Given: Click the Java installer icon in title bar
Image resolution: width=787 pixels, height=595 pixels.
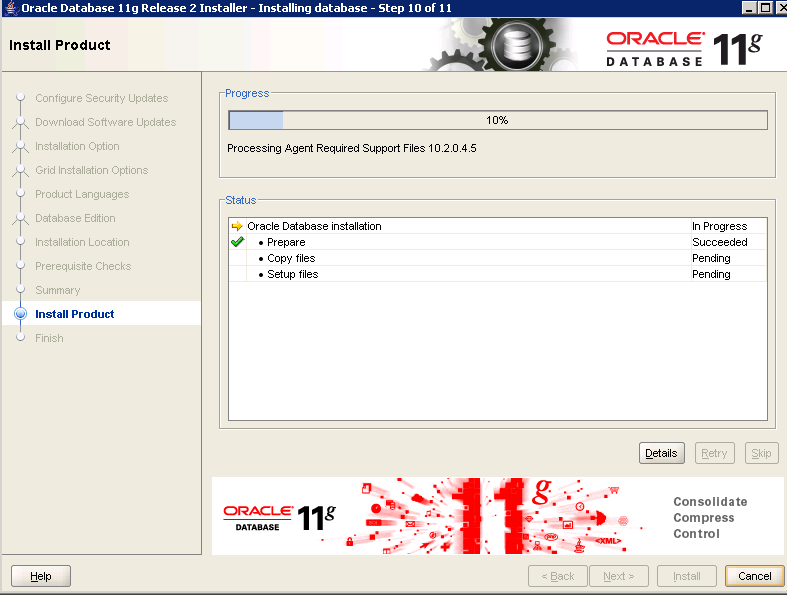Looking at the screenshot, I should click(11, 8).
